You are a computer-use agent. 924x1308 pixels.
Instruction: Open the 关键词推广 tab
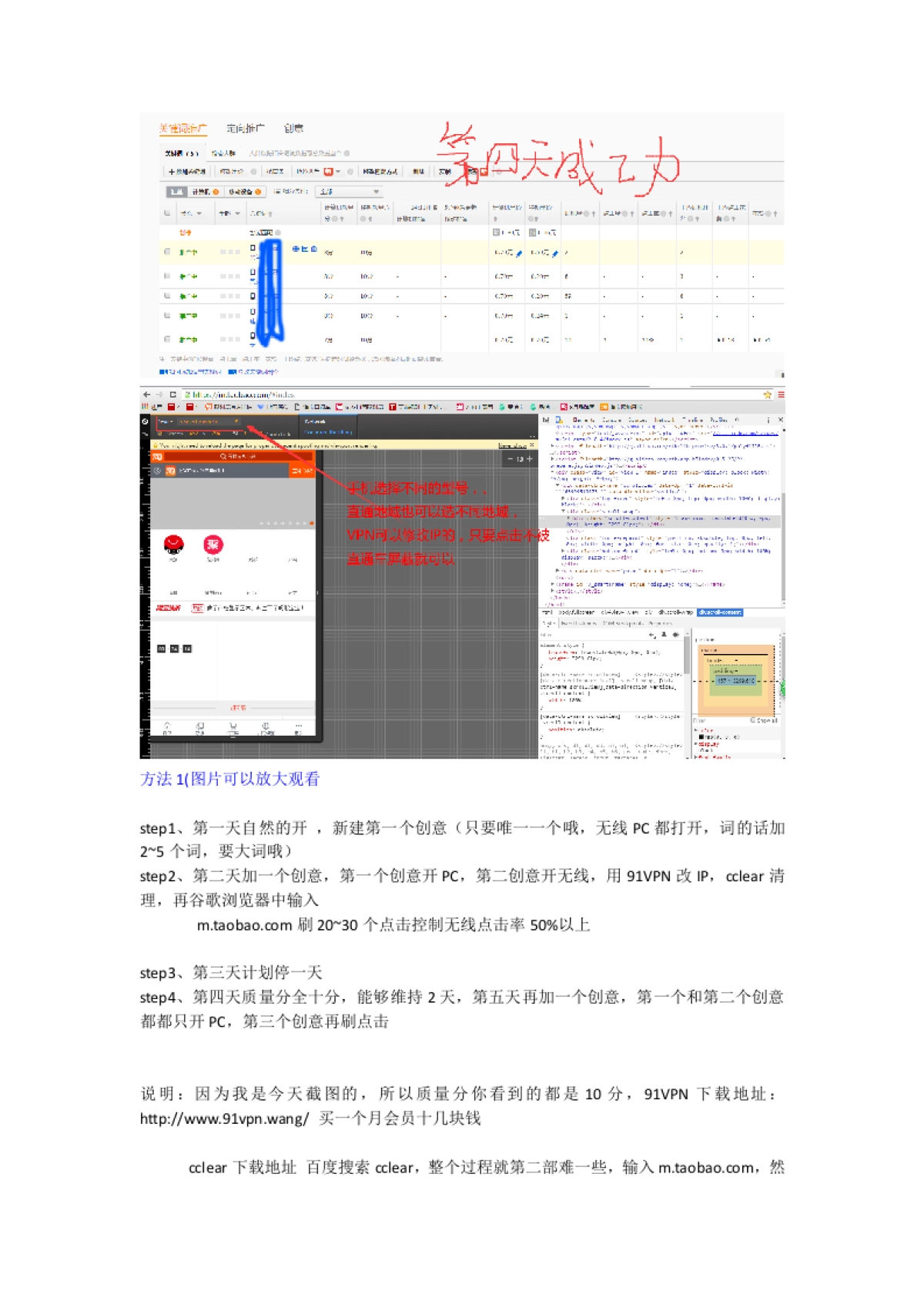pyautogui.click(x=182, y=129)
